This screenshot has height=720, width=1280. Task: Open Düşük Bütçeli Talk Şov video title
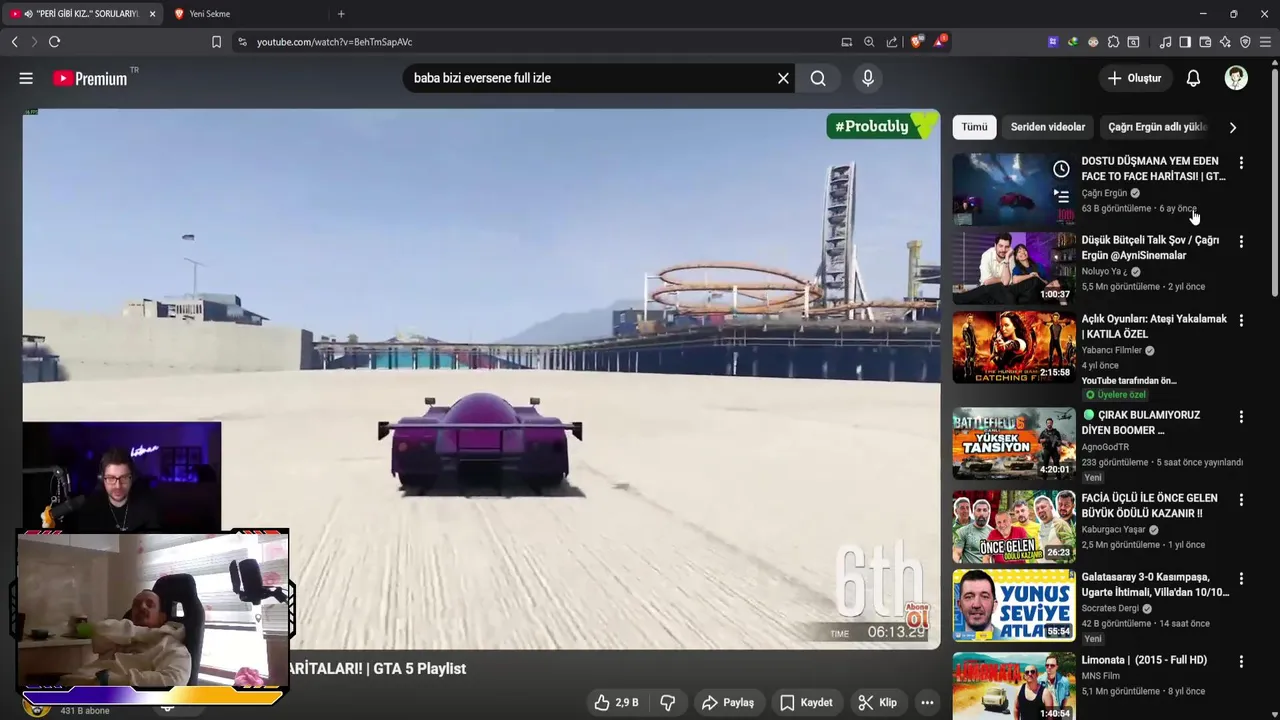point(1150,248)
